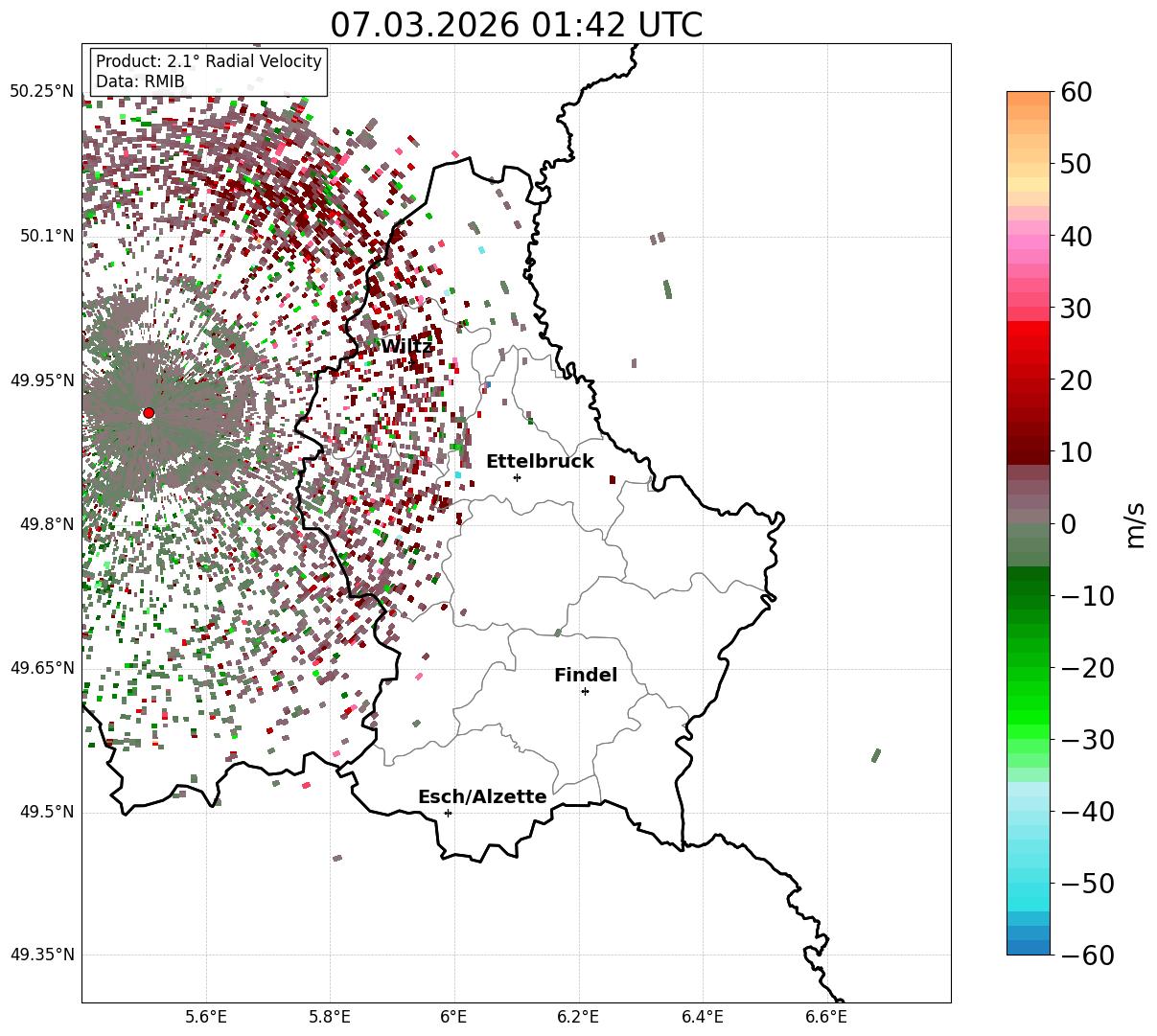Click the 49.8°N latitude tick label
This screenshot has width=1157, height=1036.
(45, 524)
